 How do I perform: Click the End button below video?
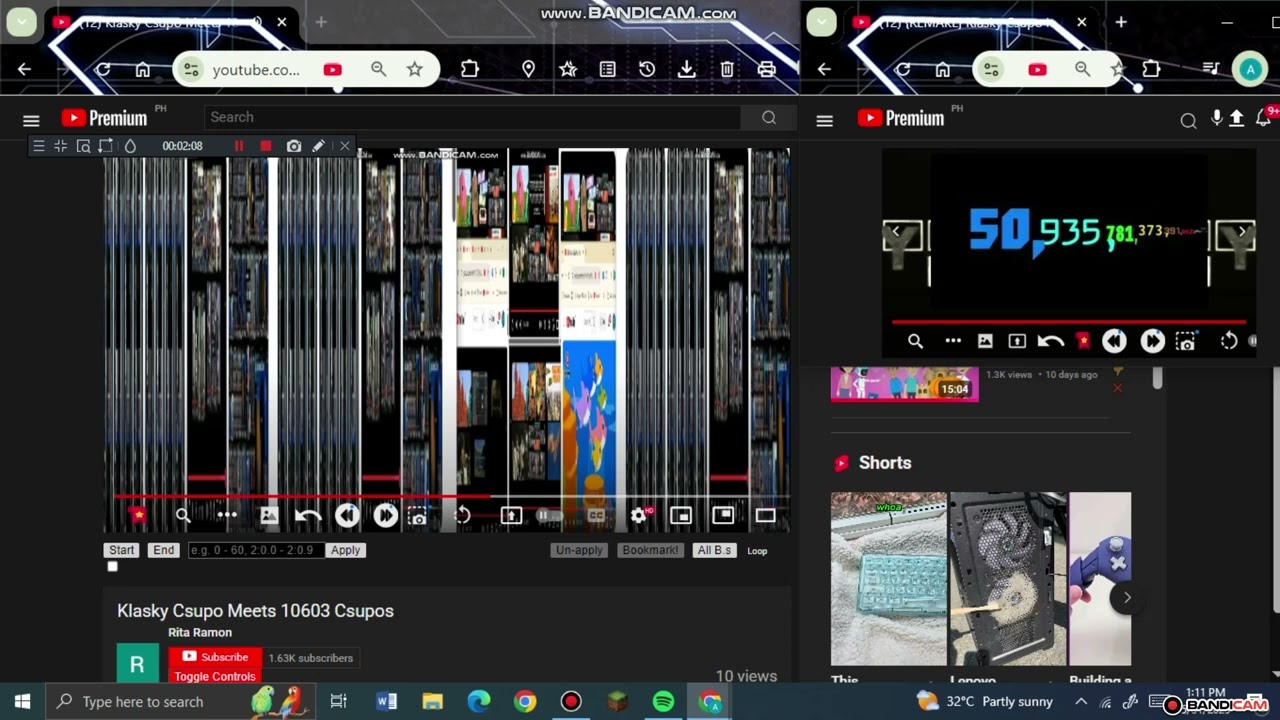[x=164, y=550]
